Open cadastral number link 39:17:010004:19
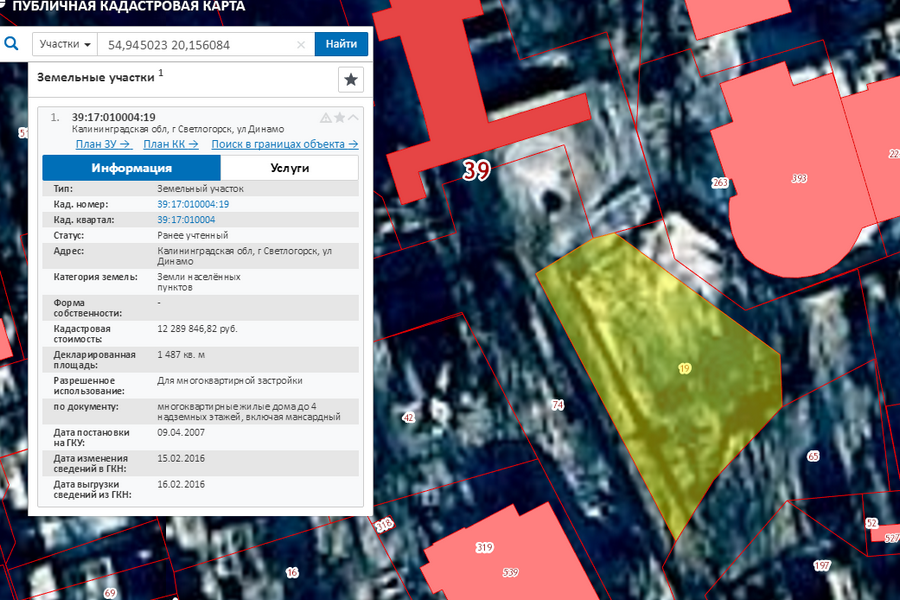 pos(193,204)
